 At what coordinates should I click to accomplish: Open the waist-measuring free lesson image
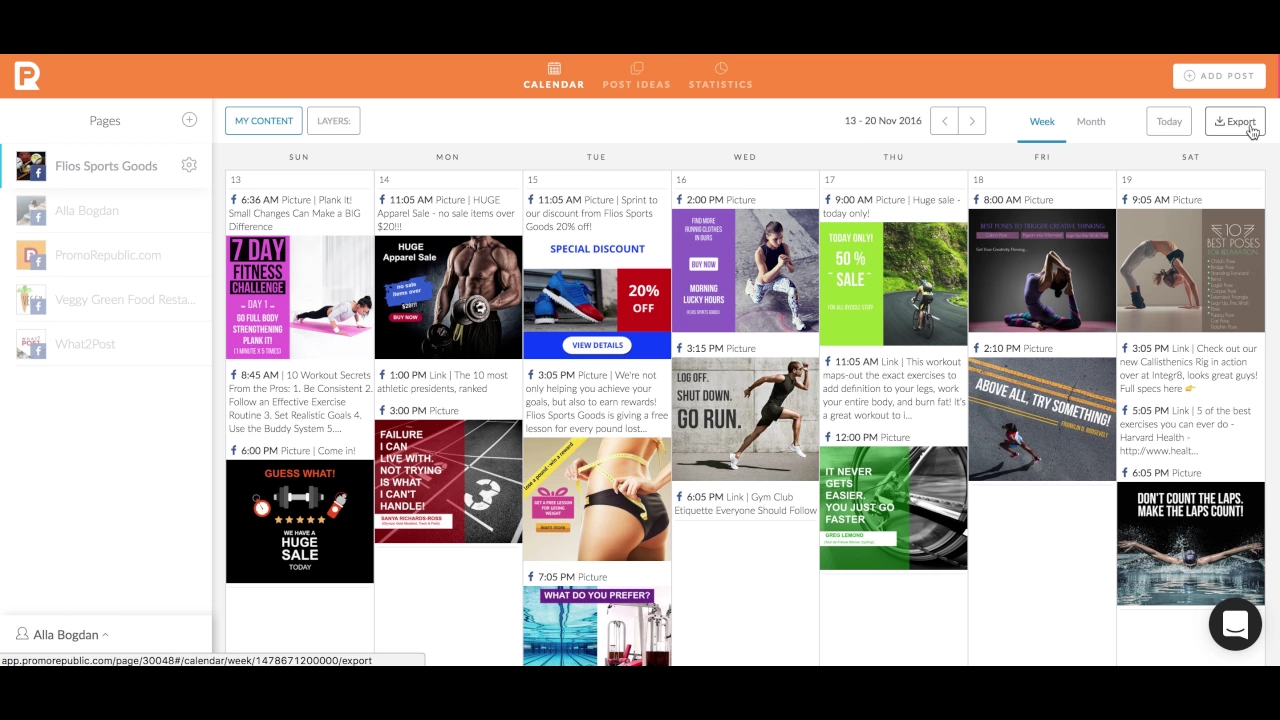pyautogui.click(x=597, y=499)
